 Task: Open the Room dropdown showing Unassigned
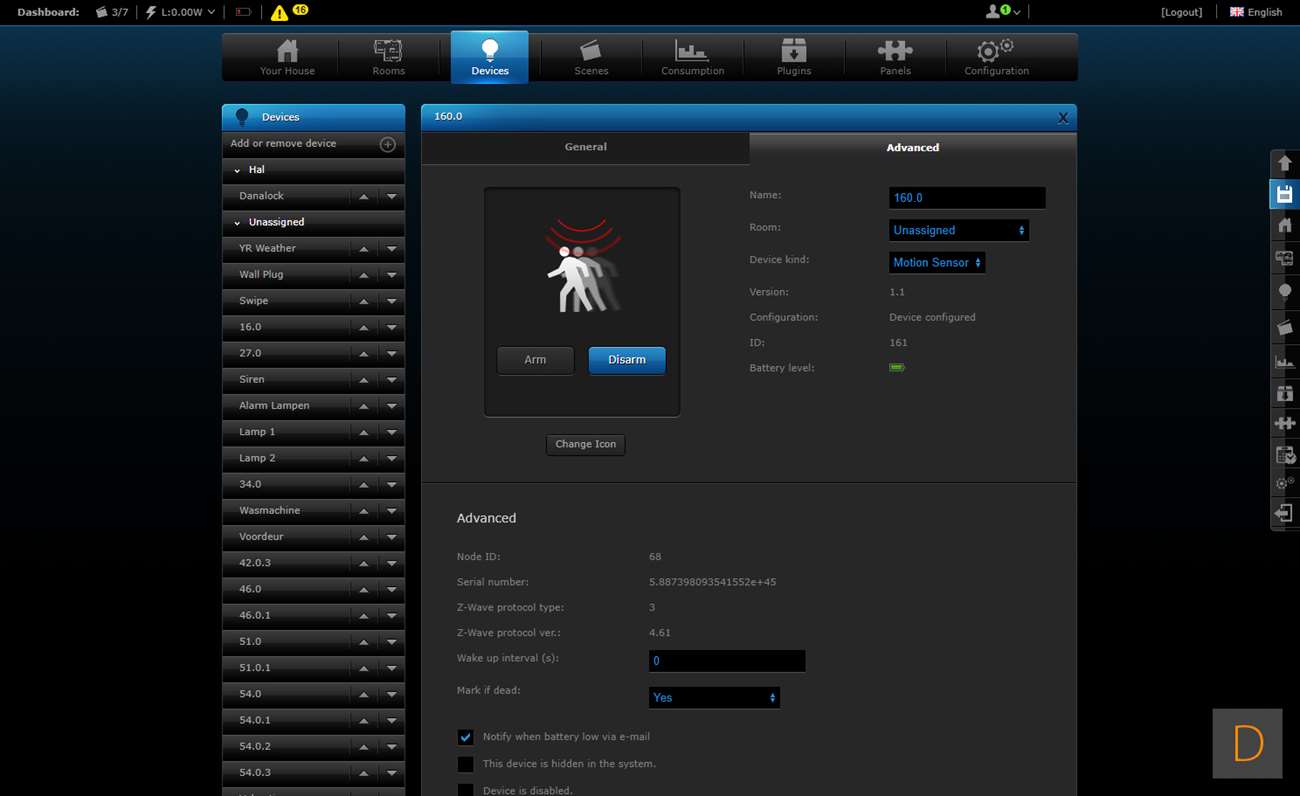[x=958, y=230]
